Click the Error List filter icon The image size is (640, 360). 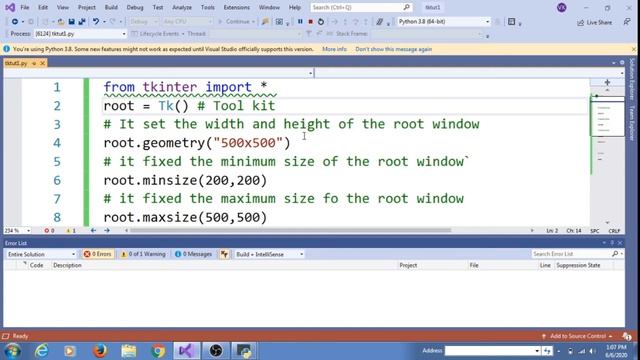[x=224, y=254]
